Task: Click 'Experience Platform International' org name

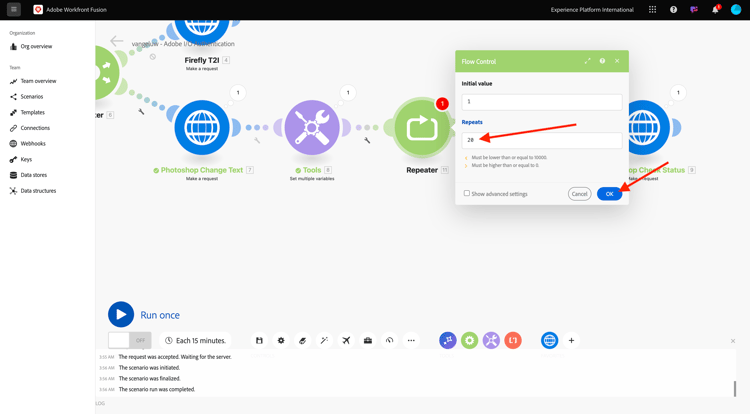Action: [592, 10]
